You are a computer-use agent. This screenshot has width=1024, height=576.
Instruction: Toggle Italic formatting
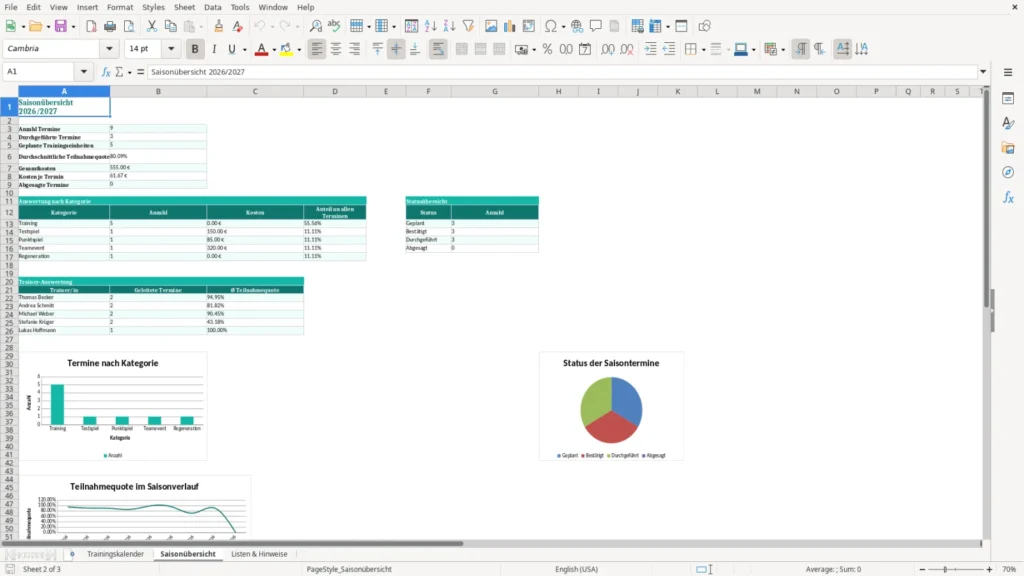click(214, 49)
